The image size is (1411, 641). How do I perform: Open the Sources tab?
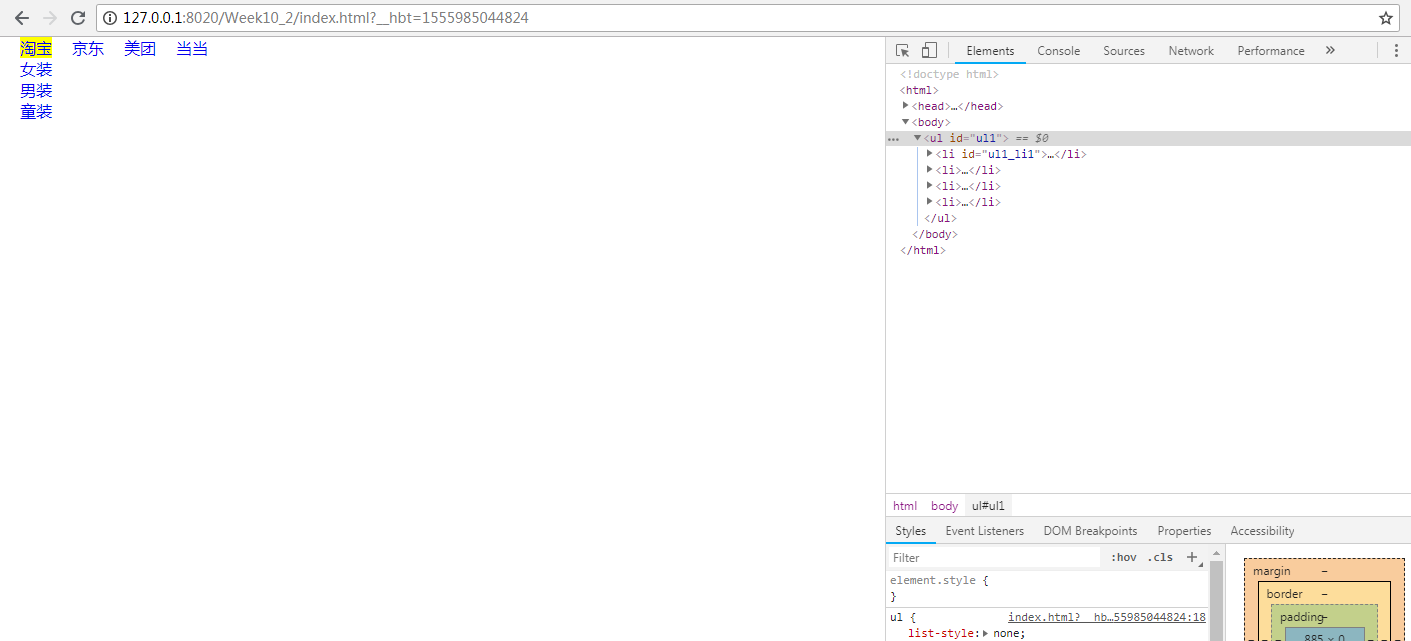(1124, 51)
